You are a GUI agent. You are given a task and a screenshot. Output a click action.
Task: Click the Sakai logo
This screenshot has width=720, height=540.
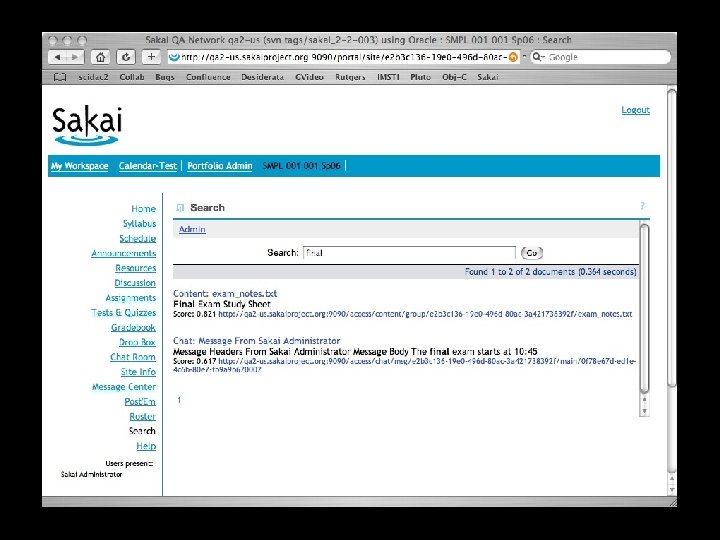(x=87, y=126)
